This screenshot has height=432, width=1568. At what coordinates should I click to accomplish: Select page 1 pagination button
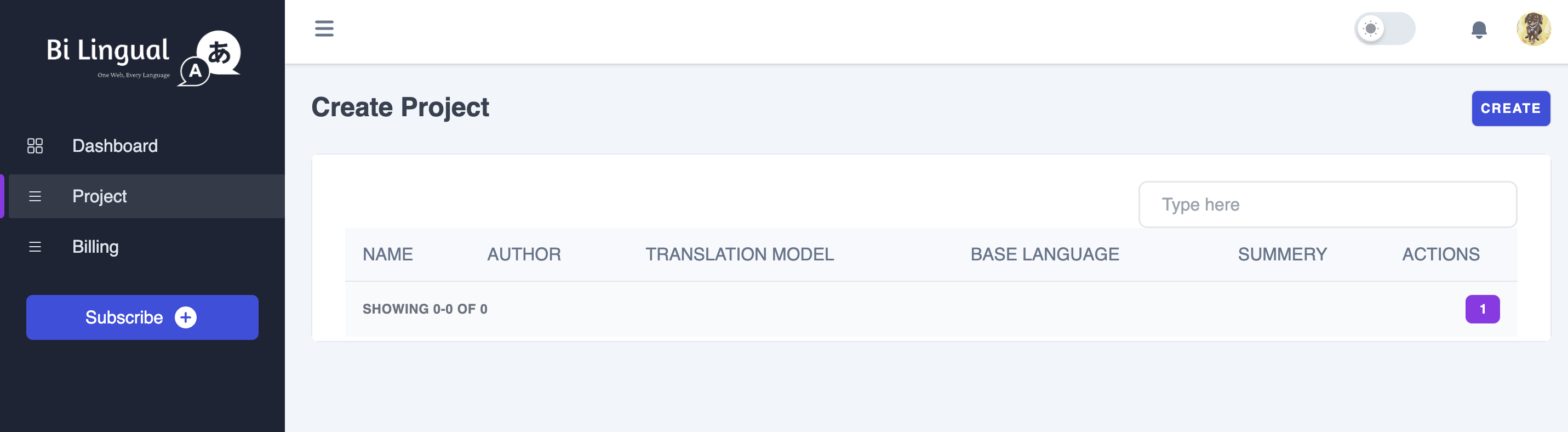[x=1482, y=309]
